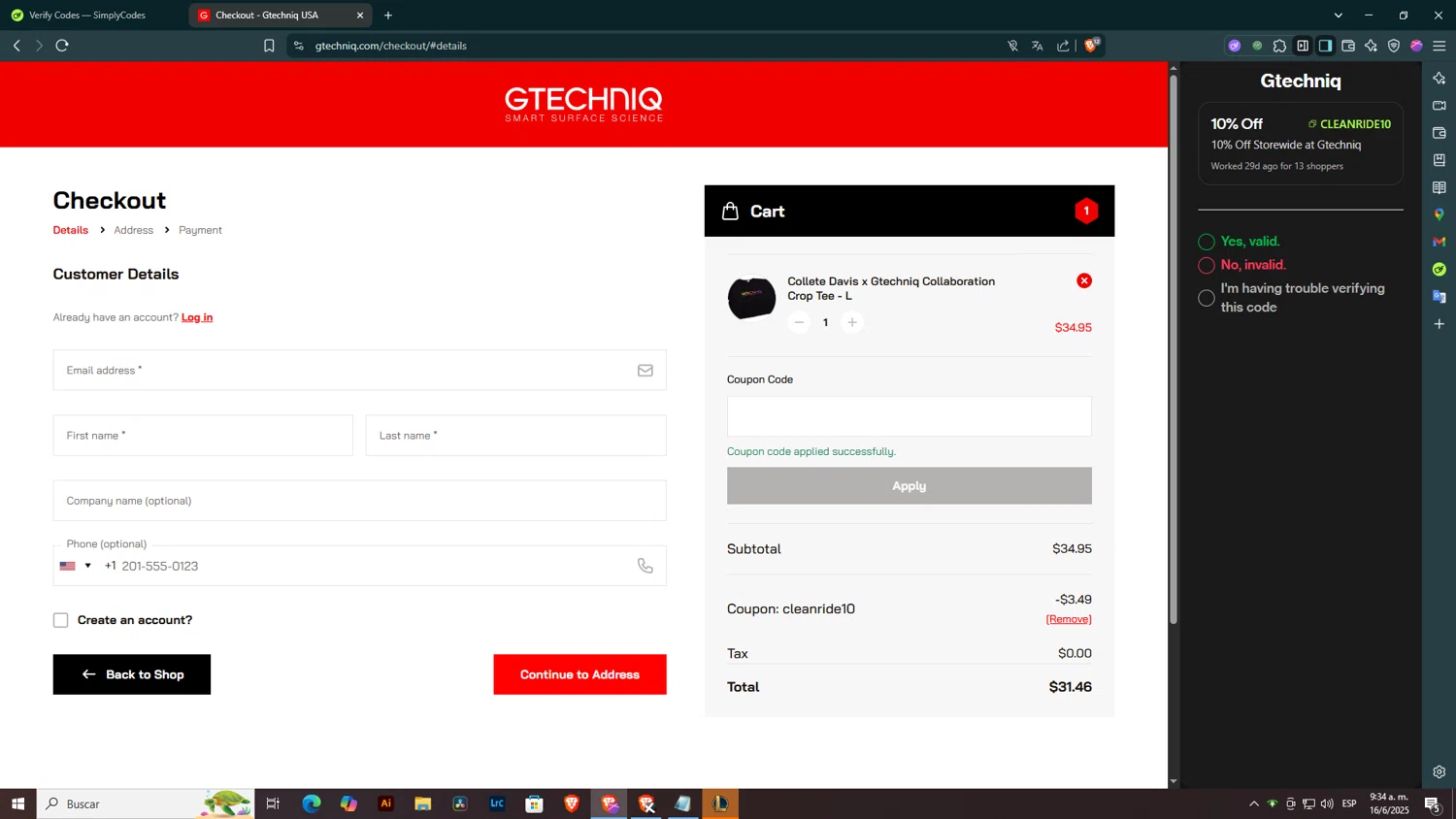The image size is (1456, 819).
Task: Open Lightroom Classic from taskbar
Action: point(497,803)
